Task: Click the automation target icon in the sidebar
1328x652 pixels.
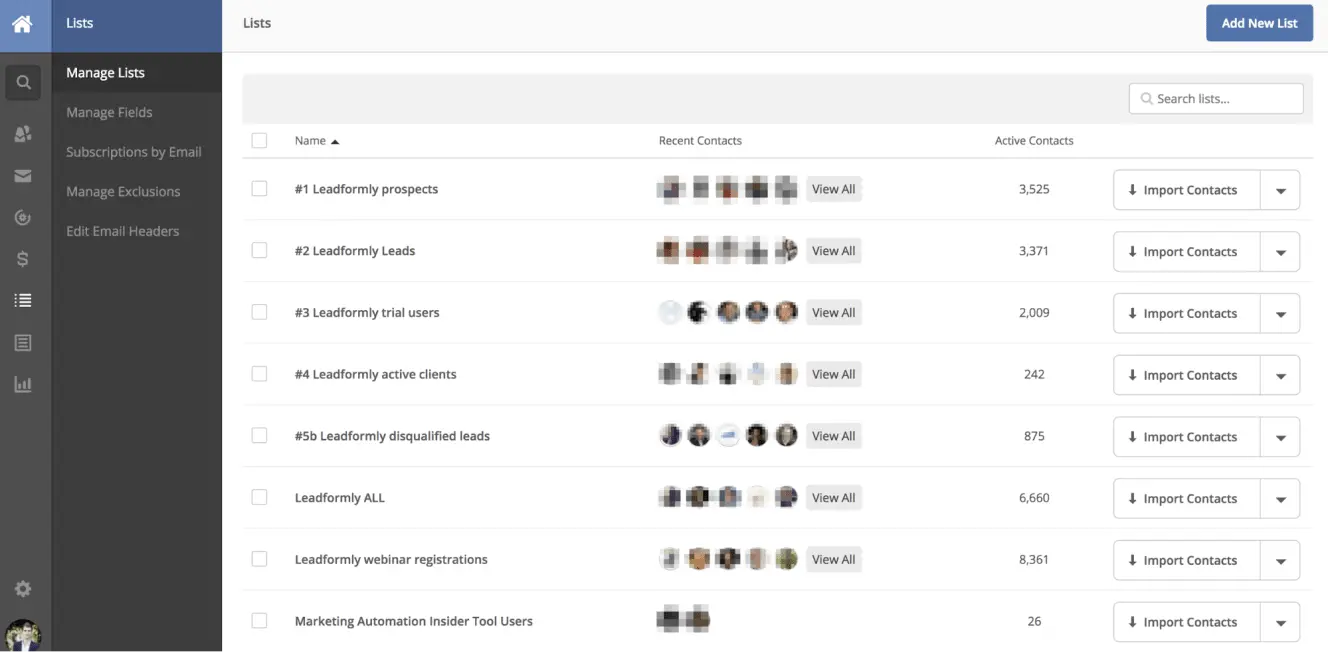Action: tap(22, 217)
